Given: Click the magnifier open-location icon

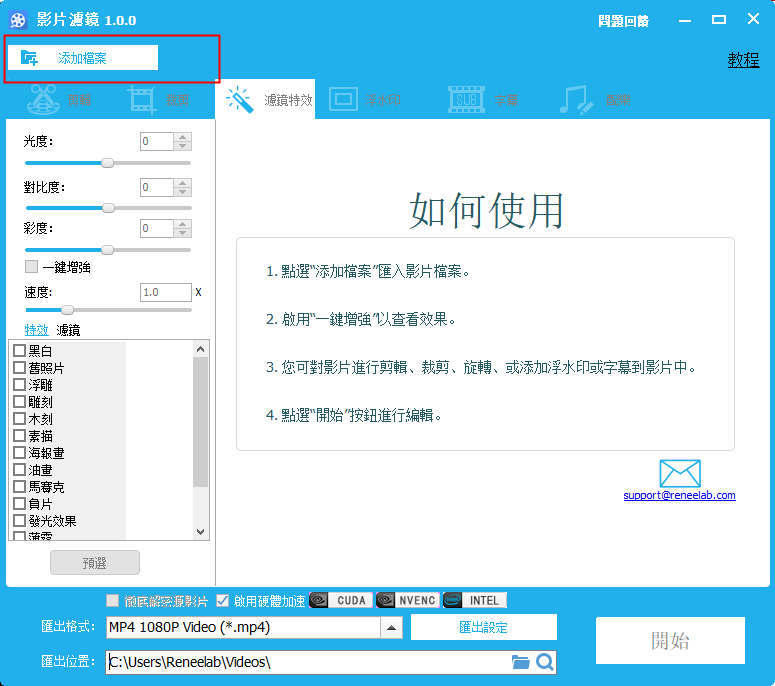Looking at the screenshot, I should pos(545,662).
